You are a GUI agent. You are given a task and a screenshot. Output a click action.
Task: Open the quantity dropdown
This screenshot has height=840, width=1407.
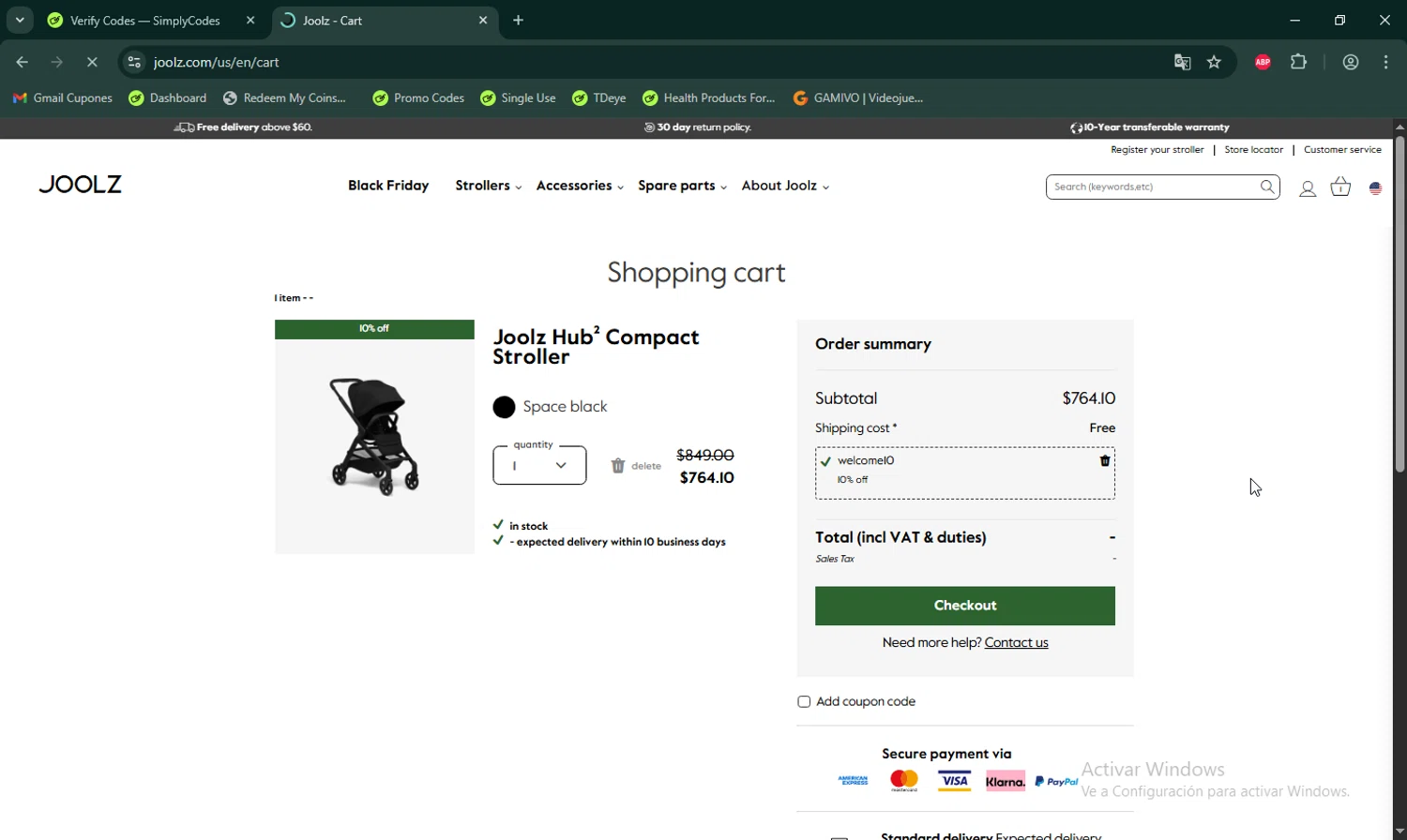pos(539,466)
